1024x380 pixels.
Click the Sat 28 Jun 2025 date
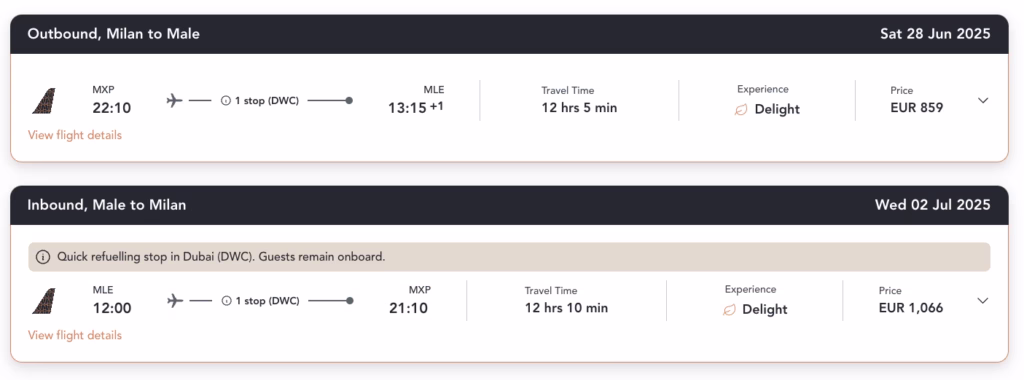click(935, 34)
